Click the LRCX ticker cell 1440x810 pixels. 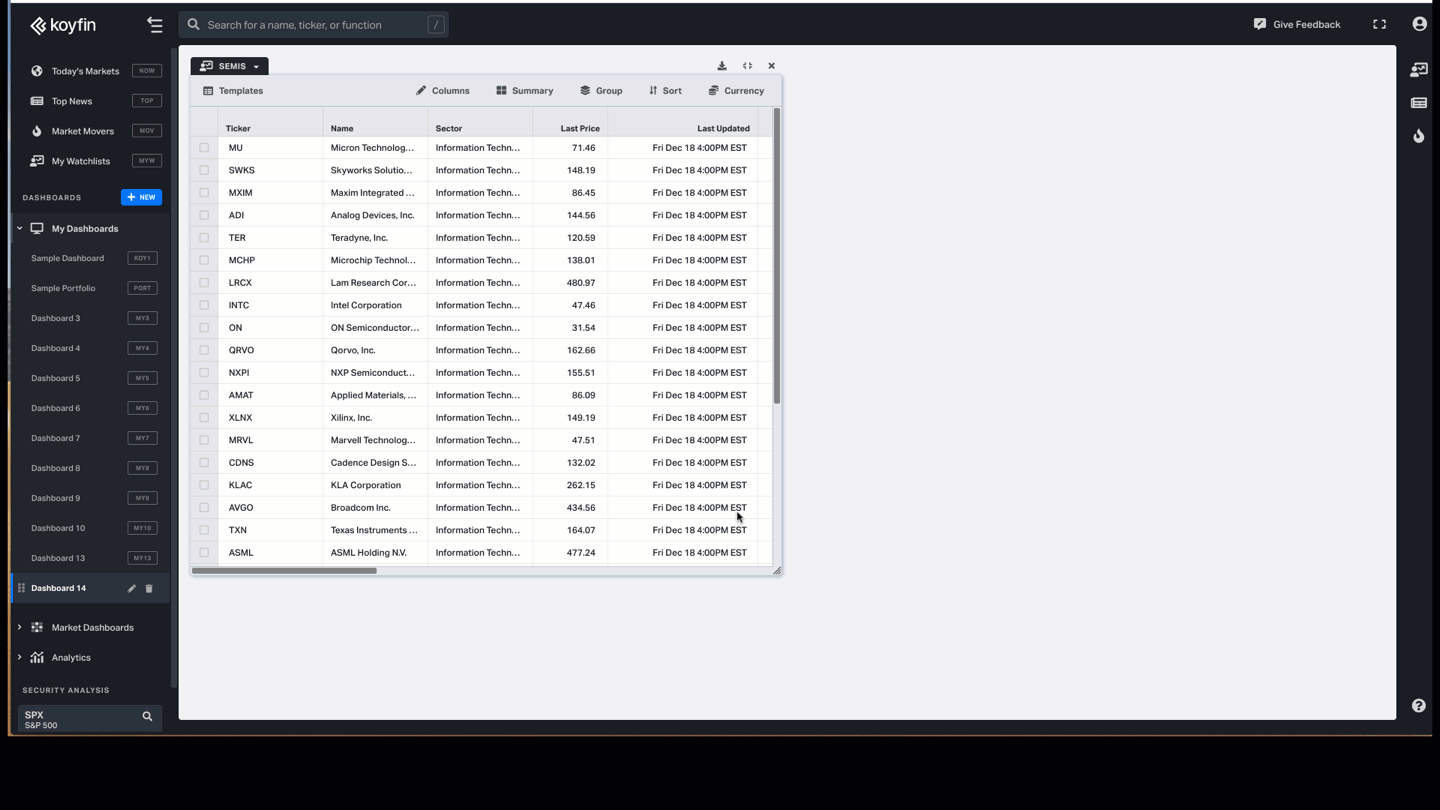(270, 283)
